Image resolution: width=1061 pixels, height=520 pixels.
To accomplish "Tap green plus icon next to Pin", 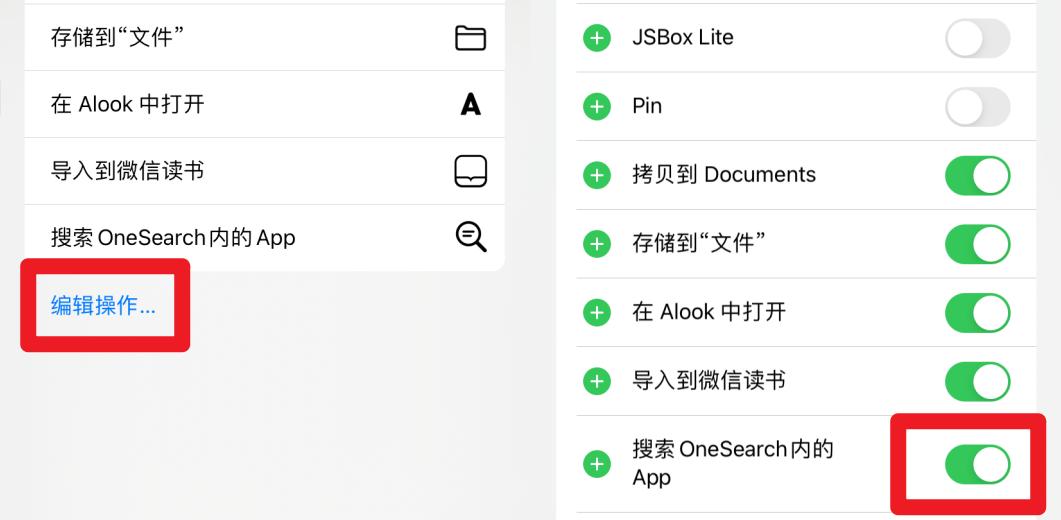I will 597,107.
